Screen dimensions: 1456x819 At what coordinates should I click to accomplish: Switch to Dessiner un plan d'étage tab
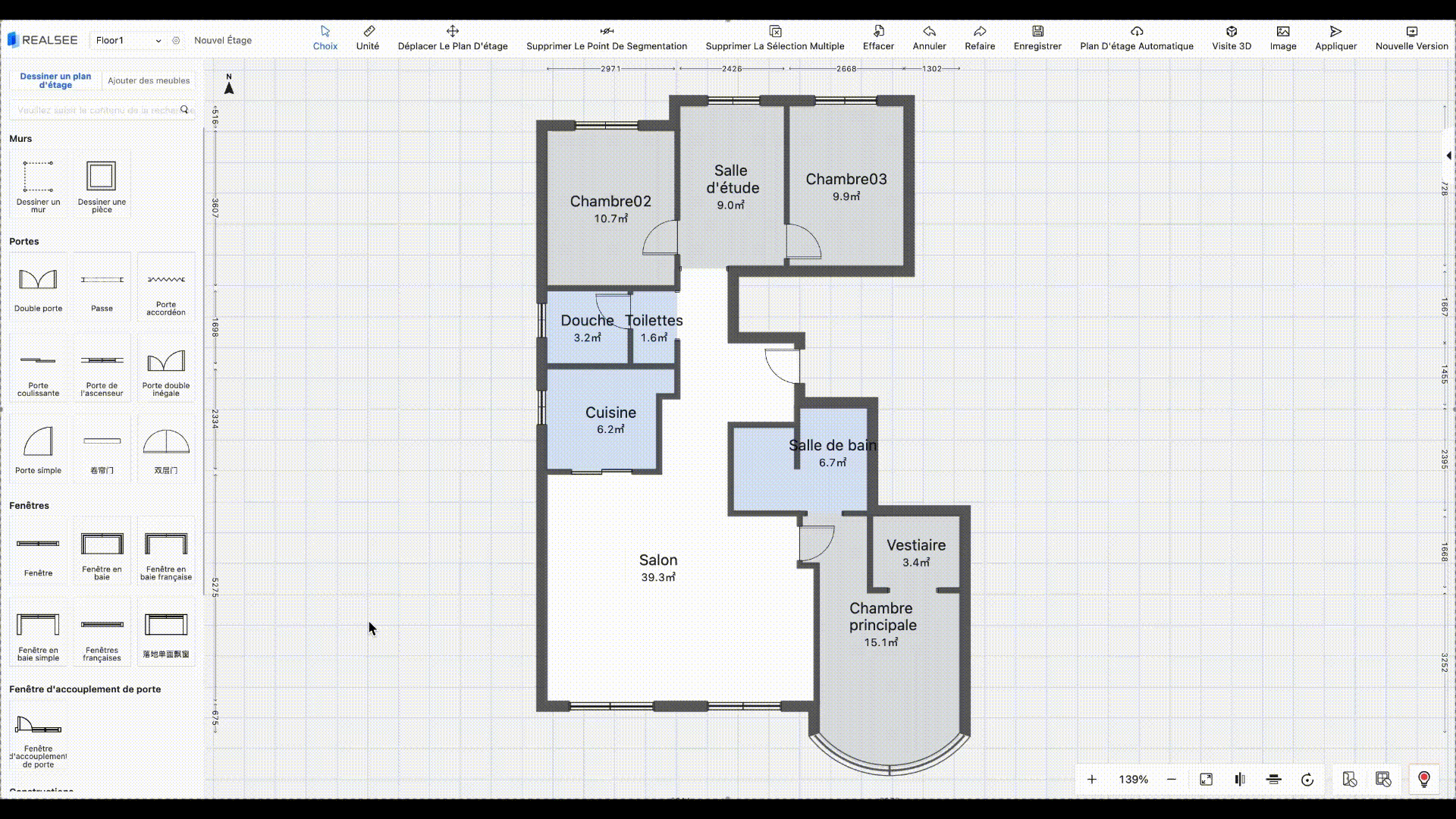(55, 80)
